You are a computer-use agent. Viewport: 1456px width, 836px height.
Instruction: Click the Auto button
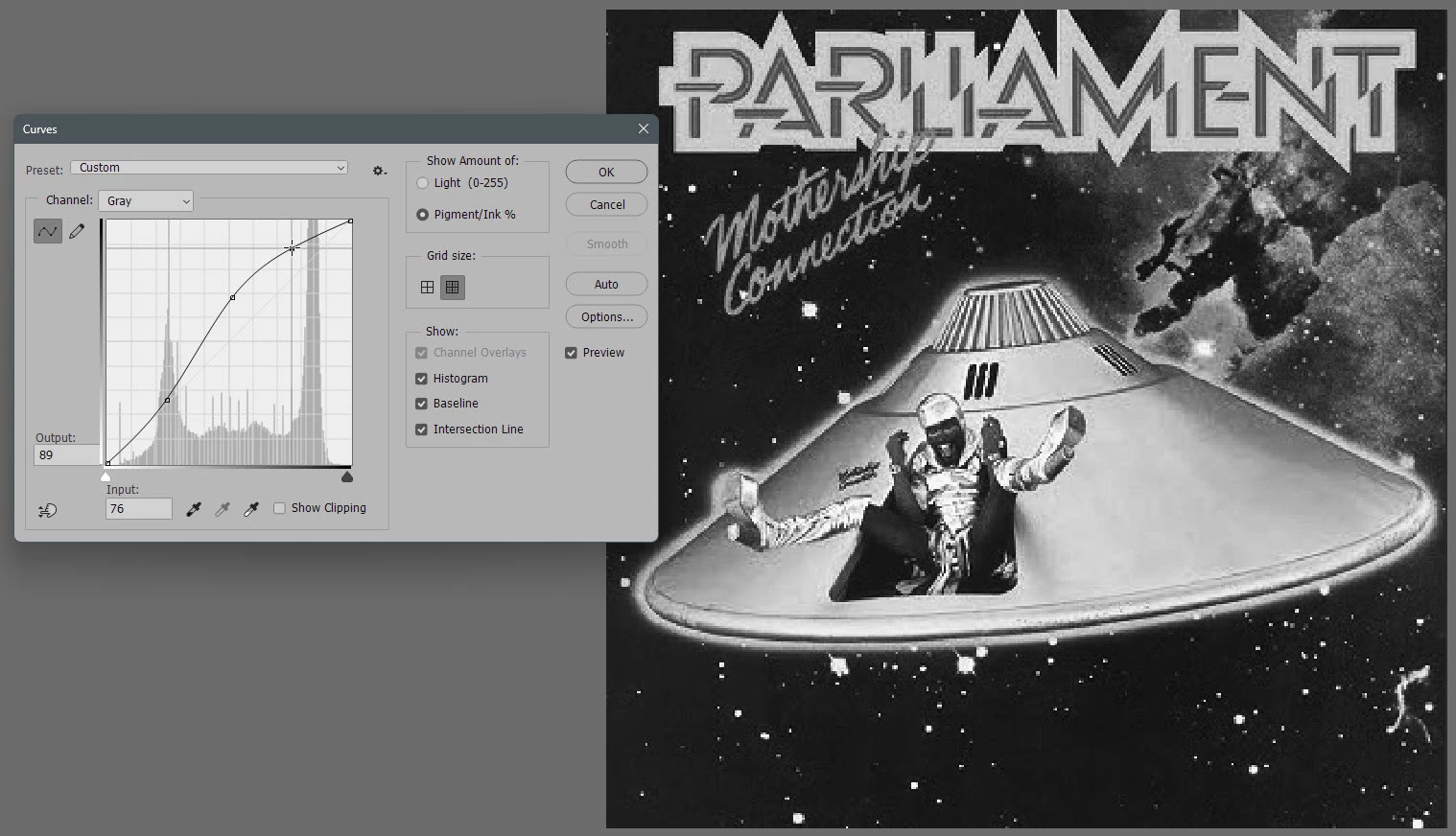point(606,284)
